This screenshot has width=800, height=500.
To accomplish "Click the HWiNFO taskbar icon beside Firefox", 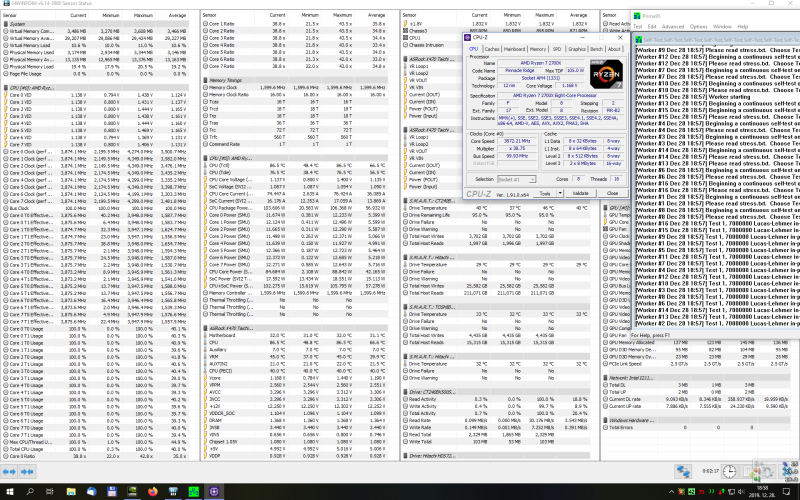I will [173, 492].
